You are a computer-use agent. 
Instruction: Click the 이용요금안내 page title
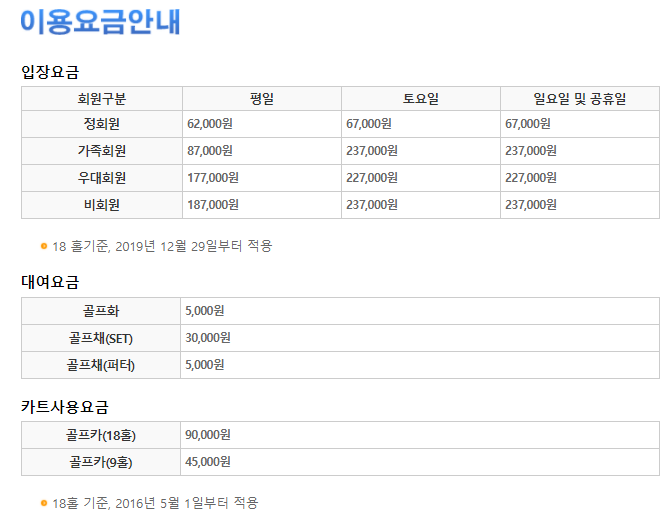(x=100, y=21)
